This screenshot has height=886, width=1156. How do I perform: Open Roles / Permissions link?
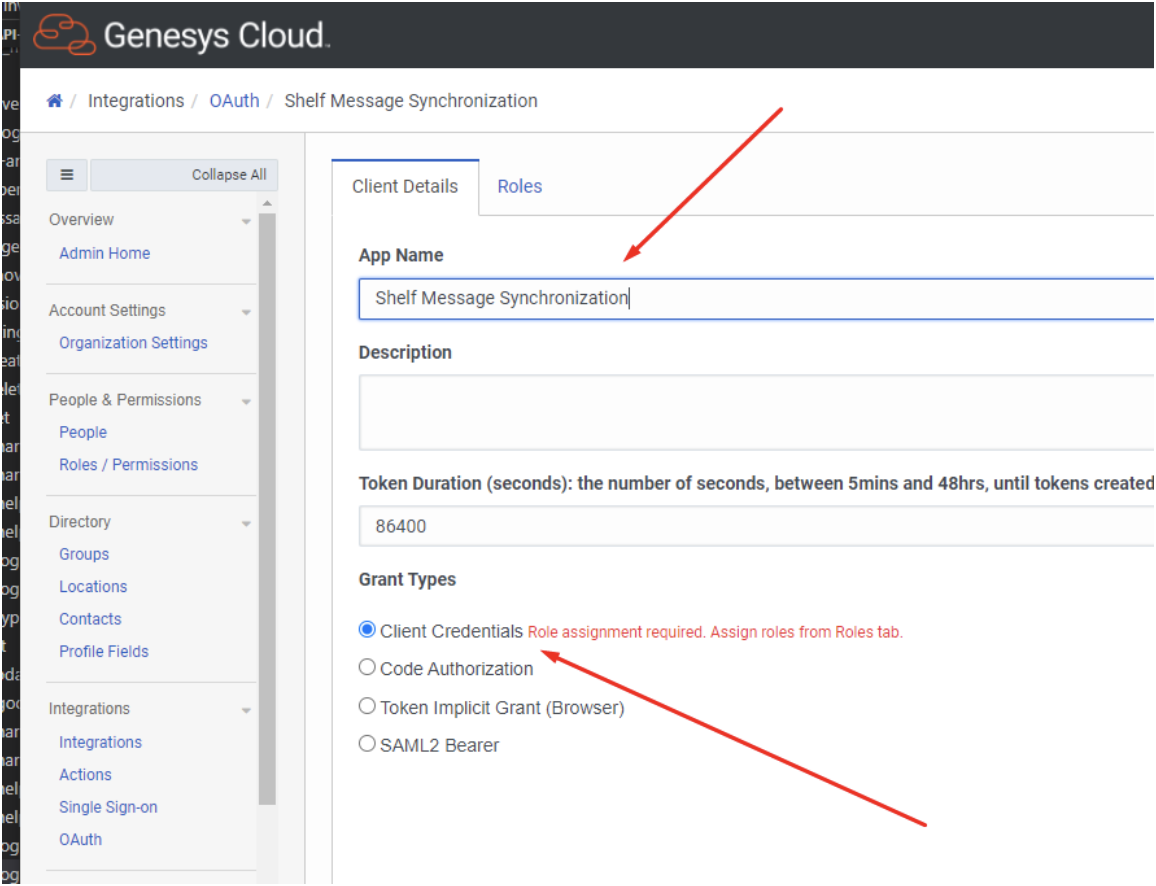tap(128, 465)
